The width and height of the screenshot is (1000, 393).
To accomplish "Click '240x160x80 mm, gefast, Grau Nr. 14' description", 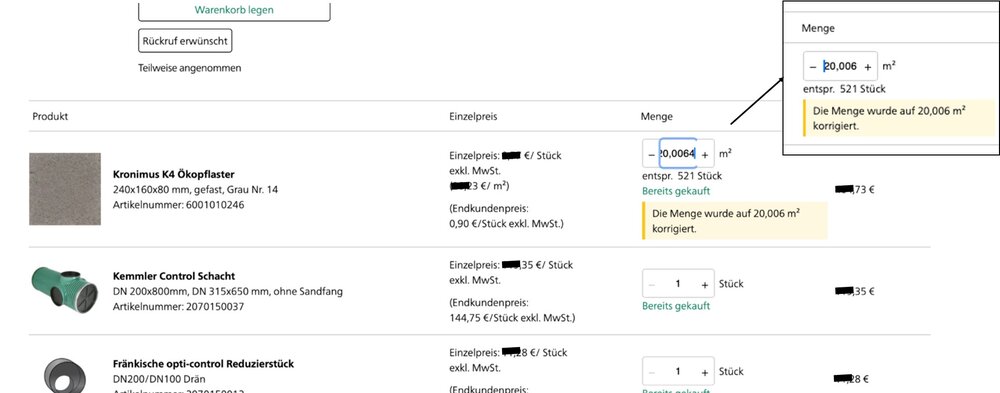I will click(195, 189).
